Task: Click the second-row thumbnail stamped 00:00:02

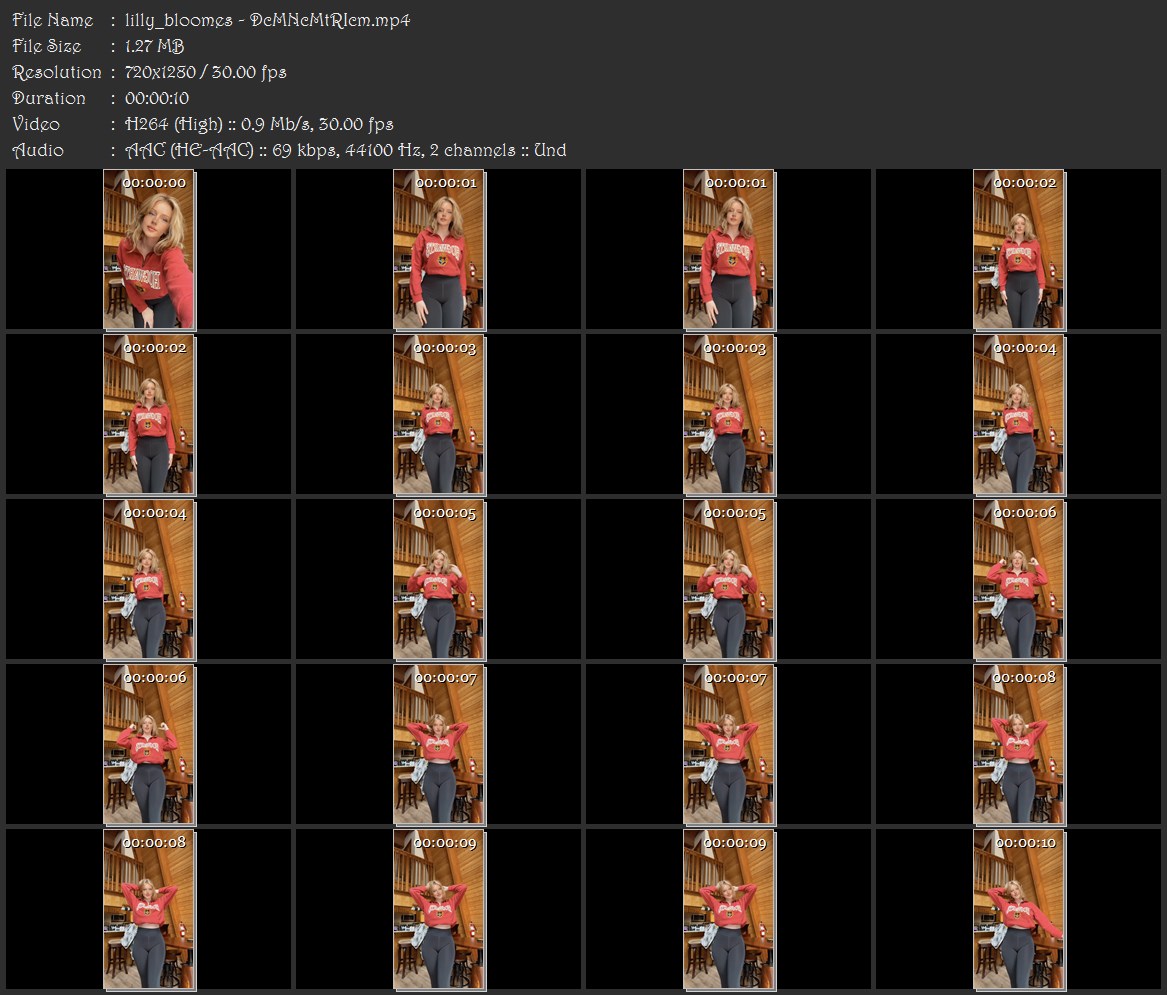Action: pyautogui.click(x=149, y=415)
